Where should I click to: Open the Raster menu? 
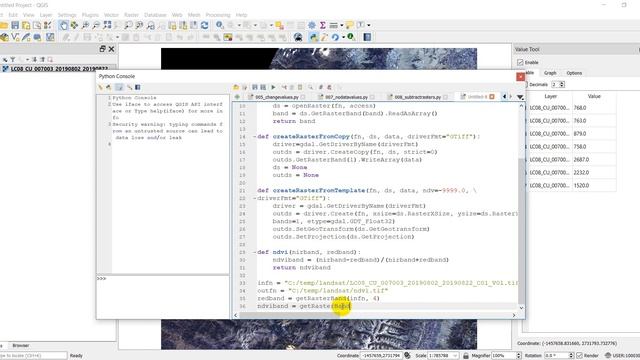(x=131, y=15)
